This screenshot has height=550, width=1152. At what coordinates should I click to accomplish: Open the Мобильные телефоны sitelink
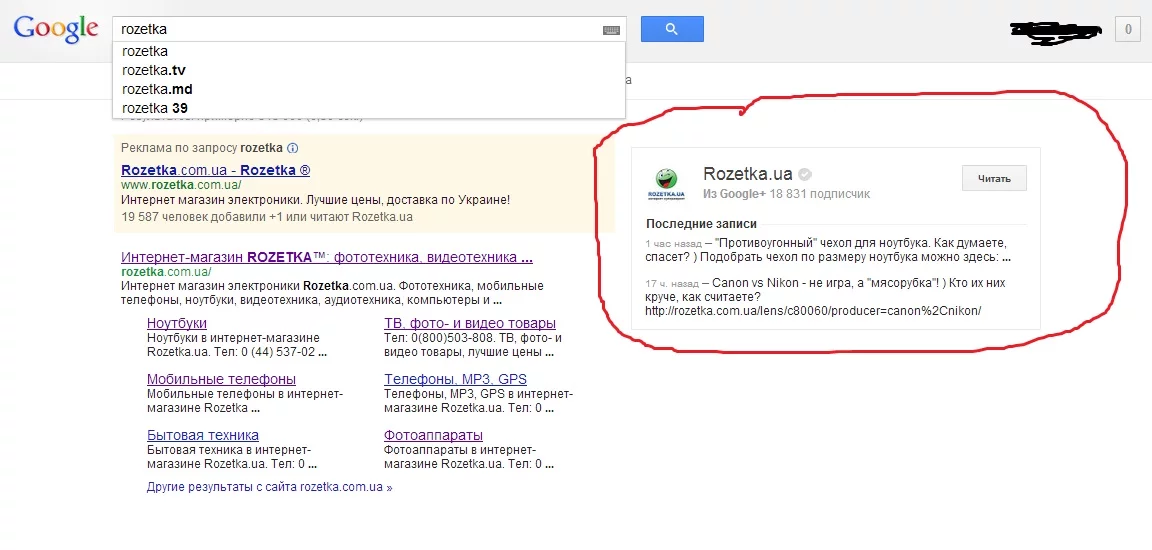pos(221,379)
